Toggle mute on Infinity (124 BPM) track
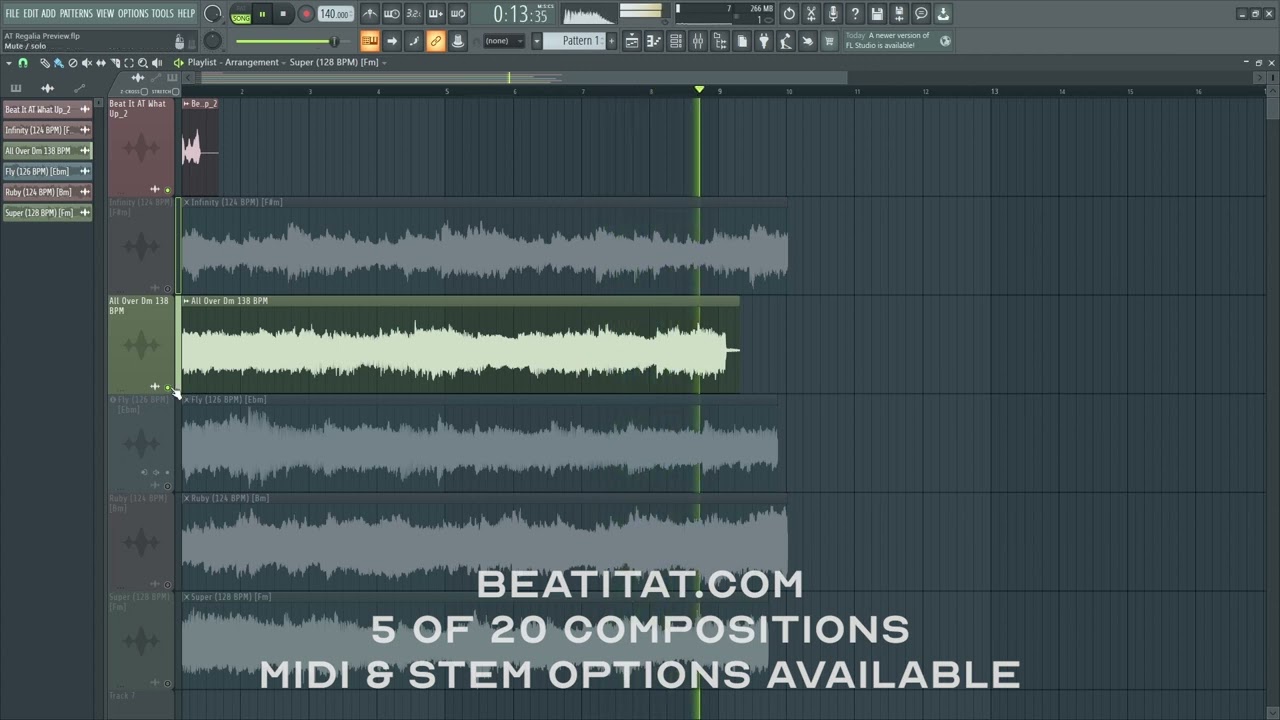The image size is (1280, 720). pyautogui.click(x=167, y=288)
